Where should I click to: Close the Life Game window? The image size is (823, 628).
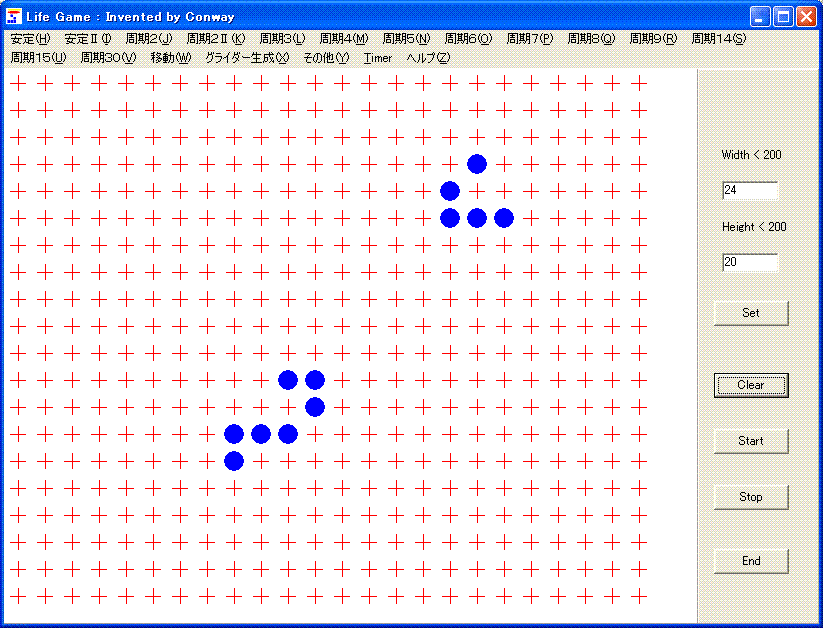click(x=806, y=17)
